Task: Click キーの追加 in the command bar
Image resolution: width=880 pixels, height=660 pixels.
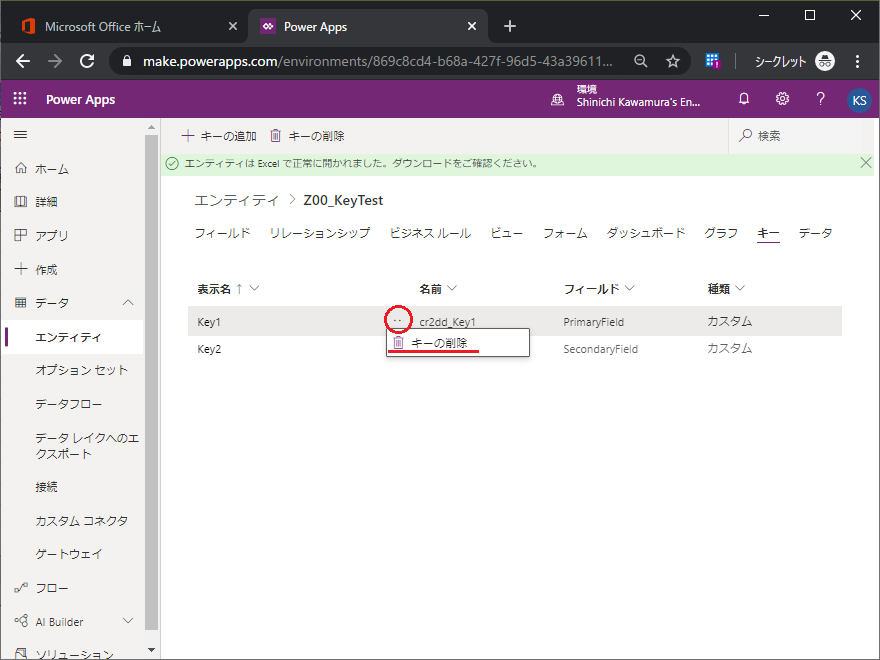Action: click(219, 136)
